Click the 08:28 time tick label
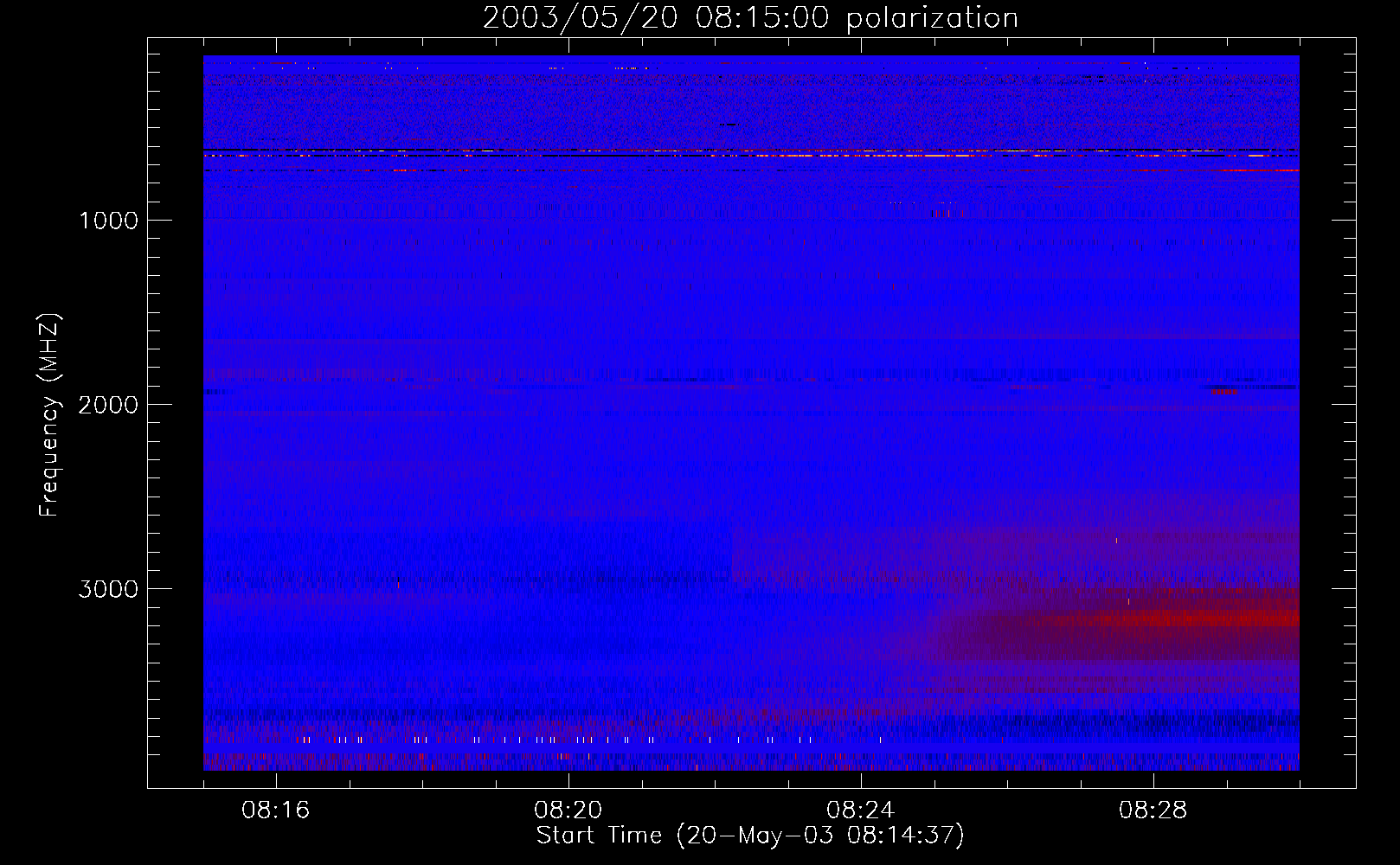Screen dimensions: 1400x865 [x=1153, y=811]
